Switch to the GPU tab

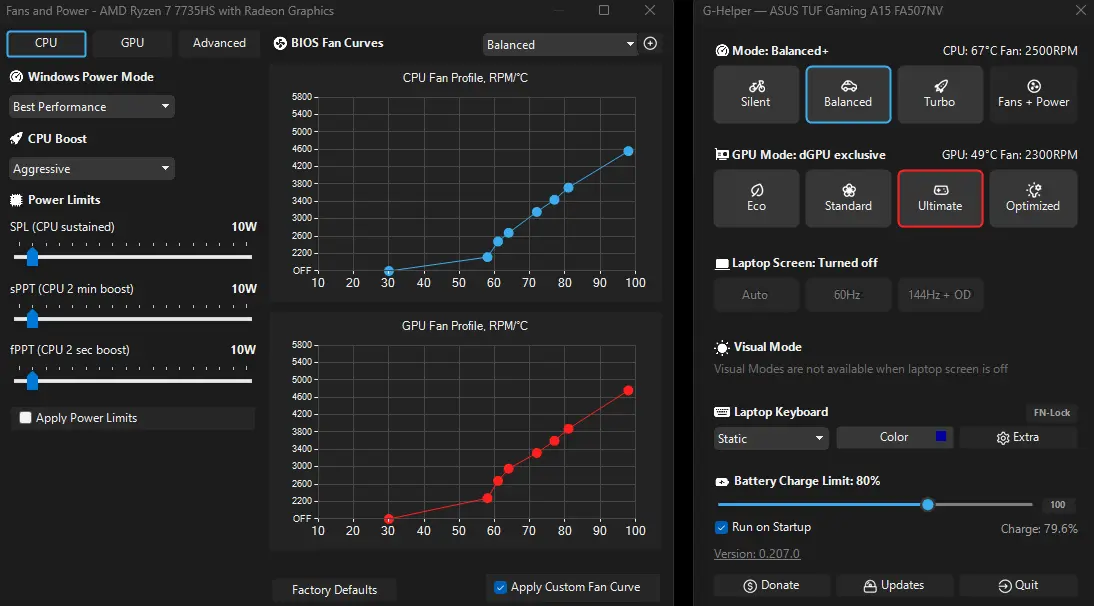[x=132, y=43]
